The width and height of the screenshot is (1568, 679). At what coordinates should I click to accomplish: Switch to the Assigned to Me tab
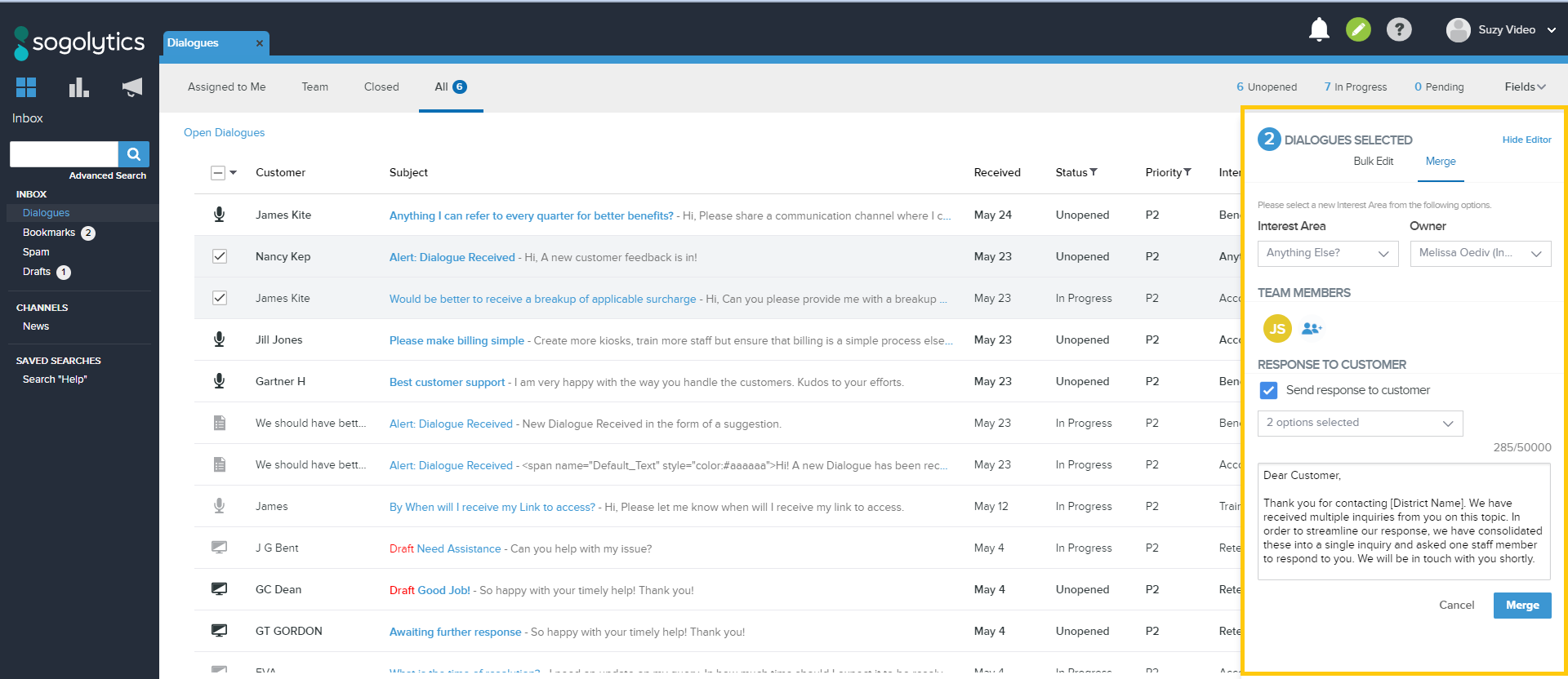(226, 87)
